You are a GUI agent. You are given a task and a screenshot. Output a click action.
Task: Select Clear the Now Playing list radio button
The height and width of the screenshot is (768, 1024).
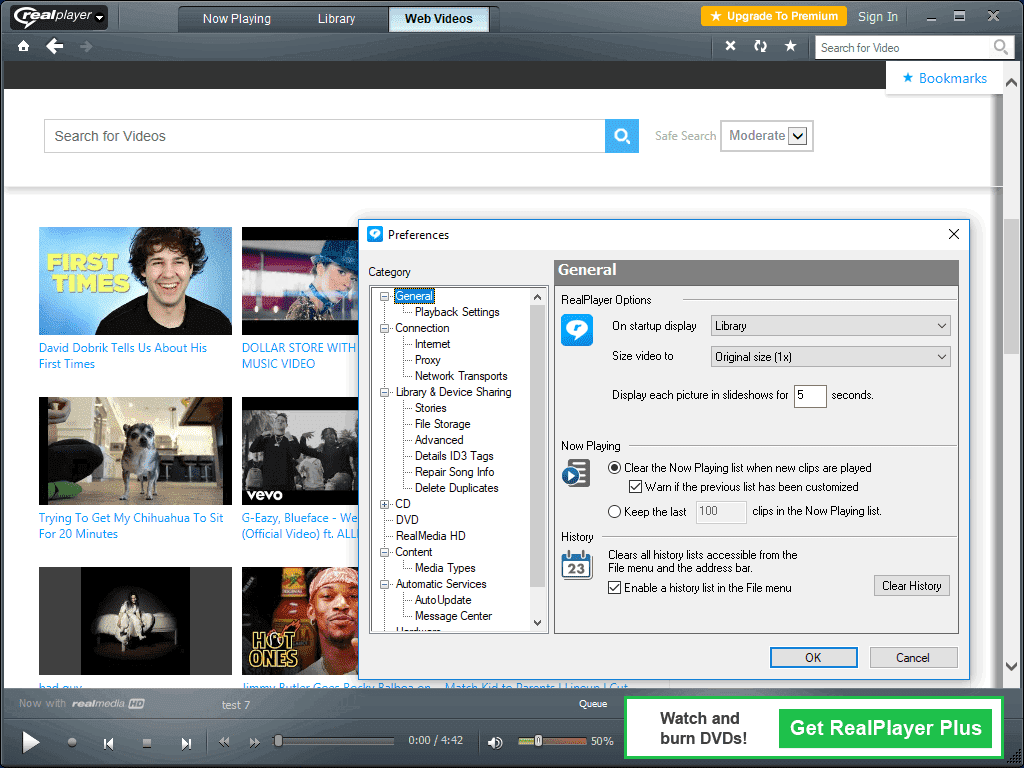pyautogui.click(x=614, y=468)
